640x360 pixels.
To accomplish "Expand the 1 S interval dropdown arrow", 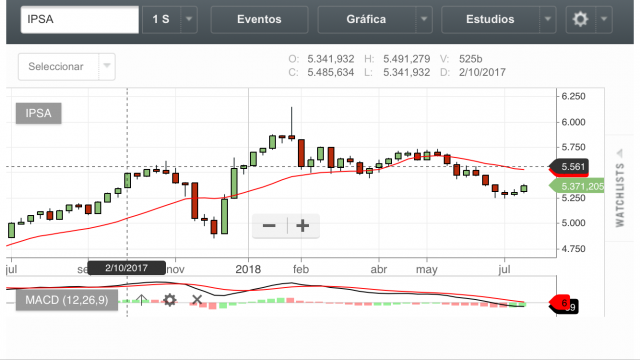I will [189, 19].
